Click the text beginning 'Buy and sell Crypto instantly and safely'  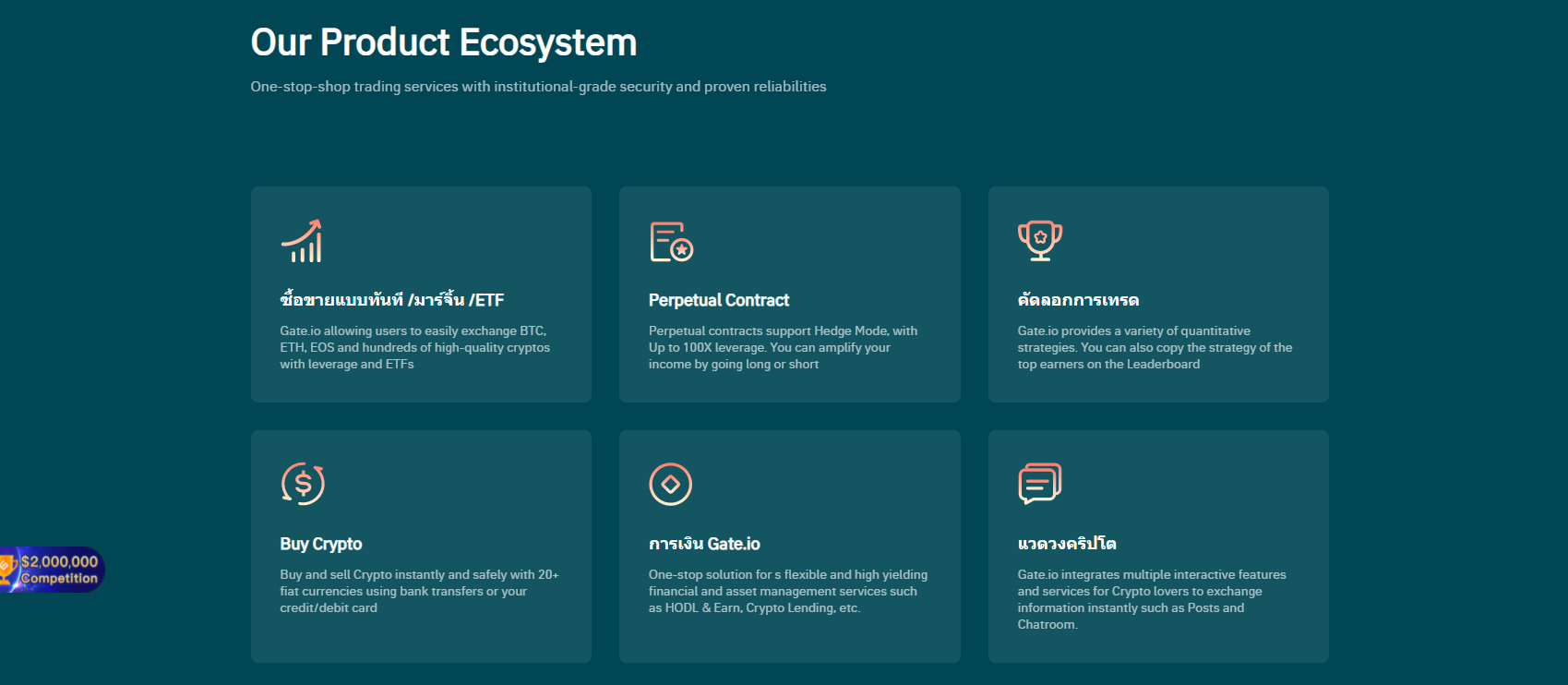coord(419,591)
